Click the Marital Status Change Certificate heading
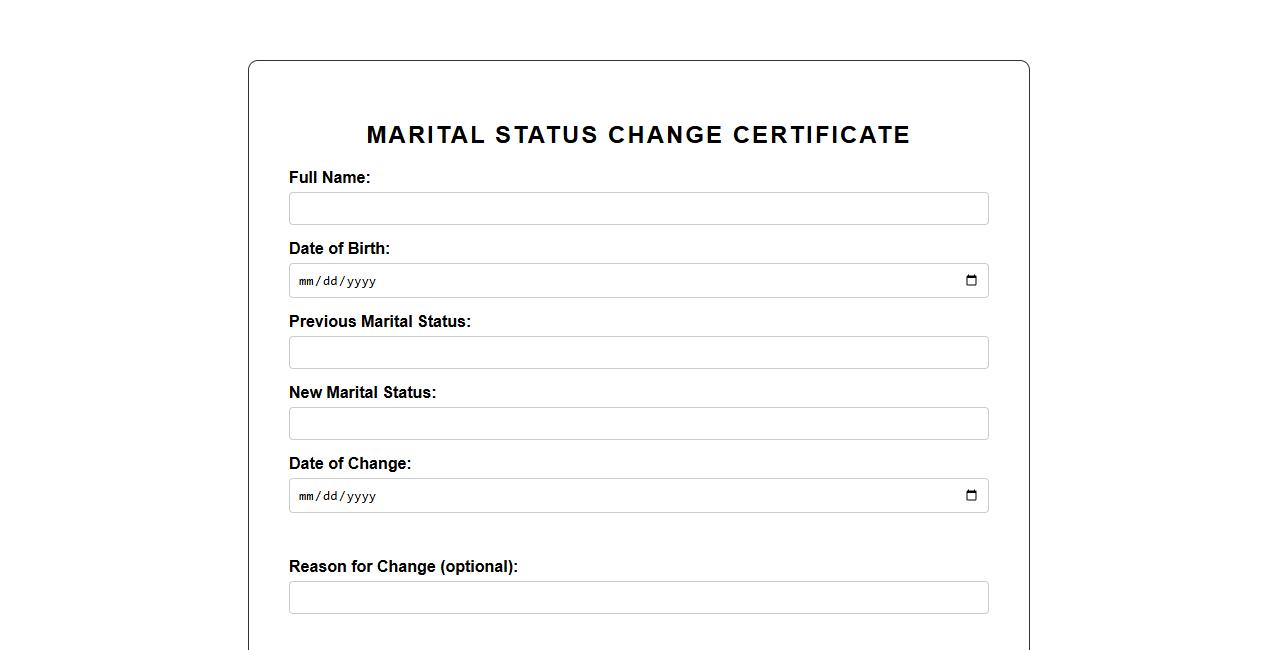The height and width of the screenshot is (650, 1278). (638, 135)
